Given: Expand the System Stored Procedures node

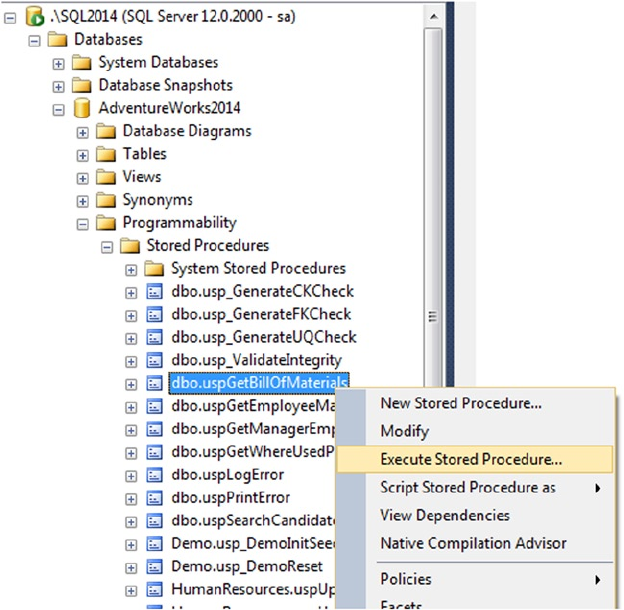Looking at the screenshot, I should tap(131, 271).
